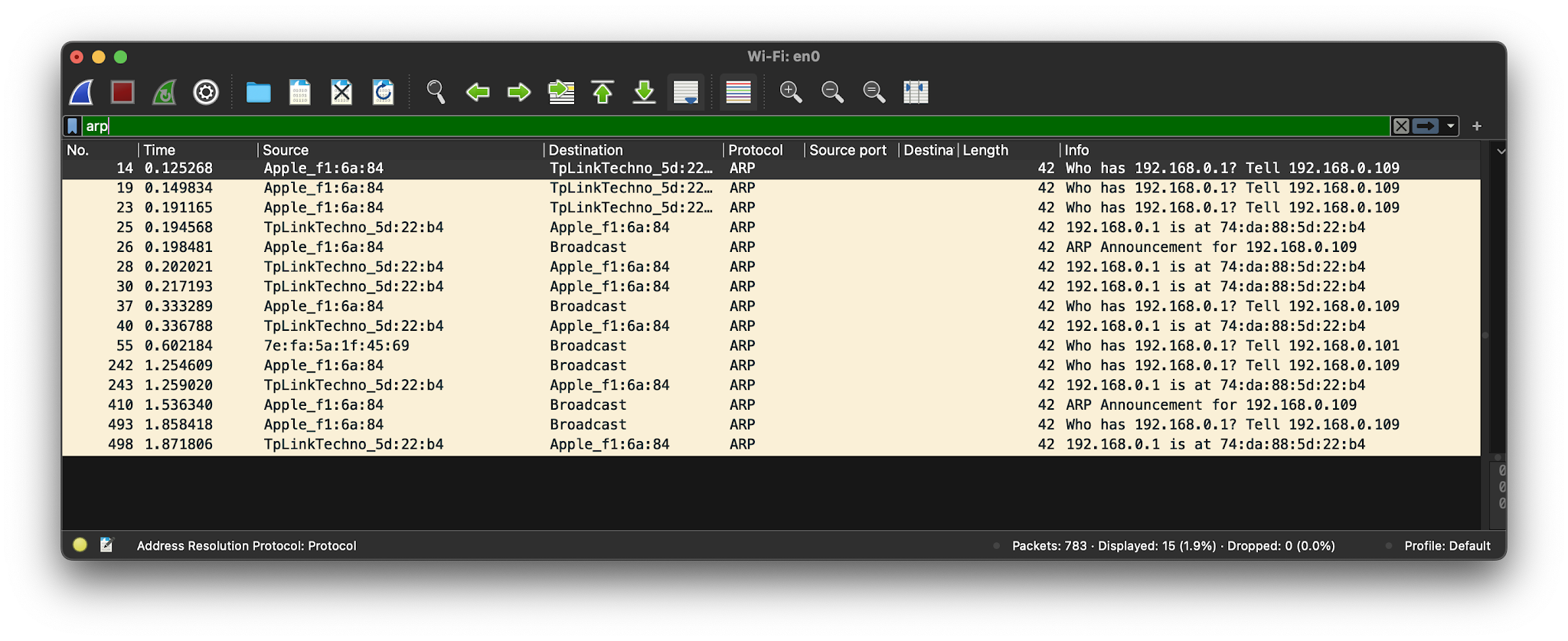Toggle auto-scroll during live capture
Viewport: 1568px width, 641px height.
685,93
